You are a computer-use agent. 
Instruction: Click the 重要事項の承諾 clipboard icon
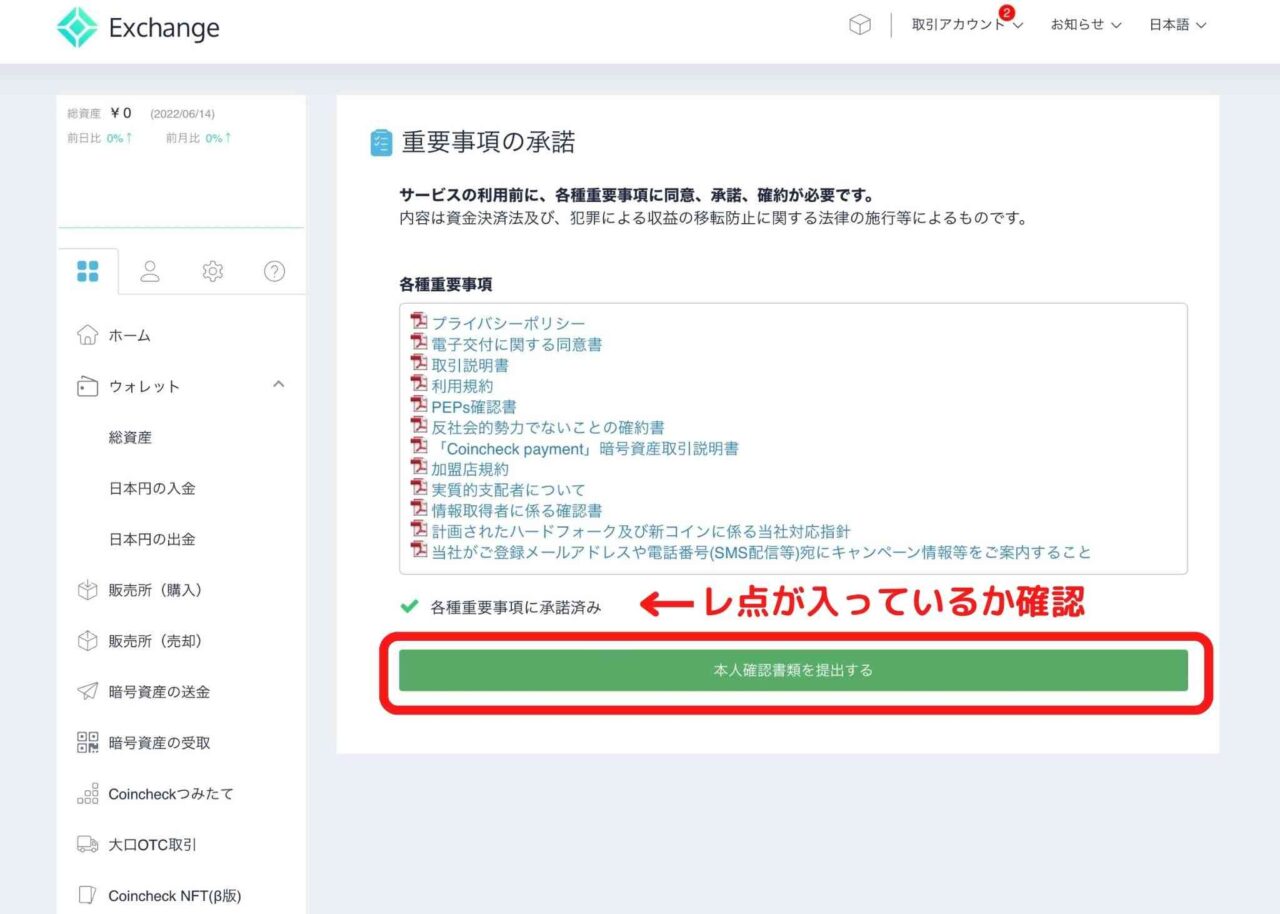pyautogui.click(x=381, y=143)
